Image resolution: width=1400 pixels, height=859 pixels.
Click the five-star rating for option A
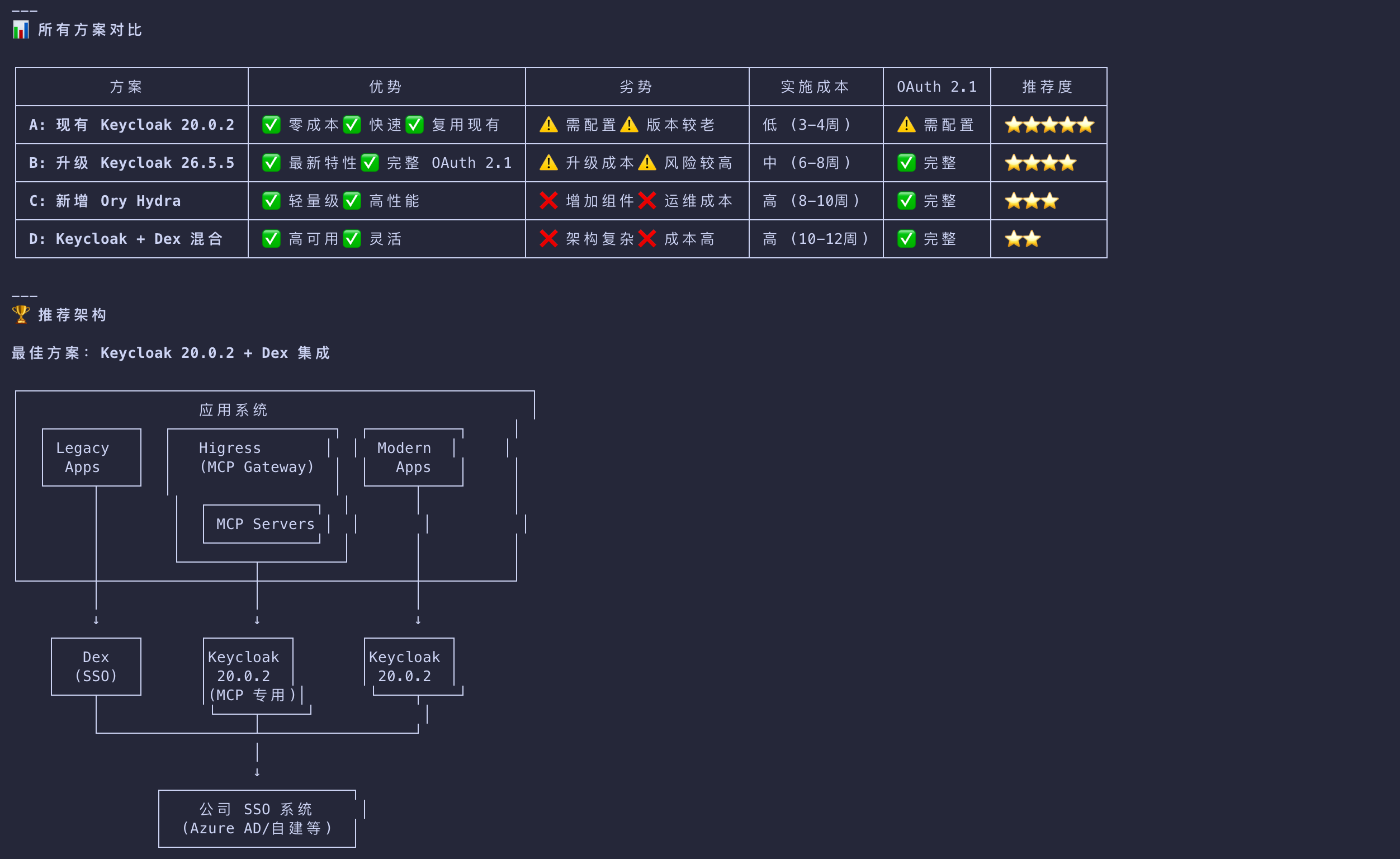pyautogui.click(x=1049, y=125)
